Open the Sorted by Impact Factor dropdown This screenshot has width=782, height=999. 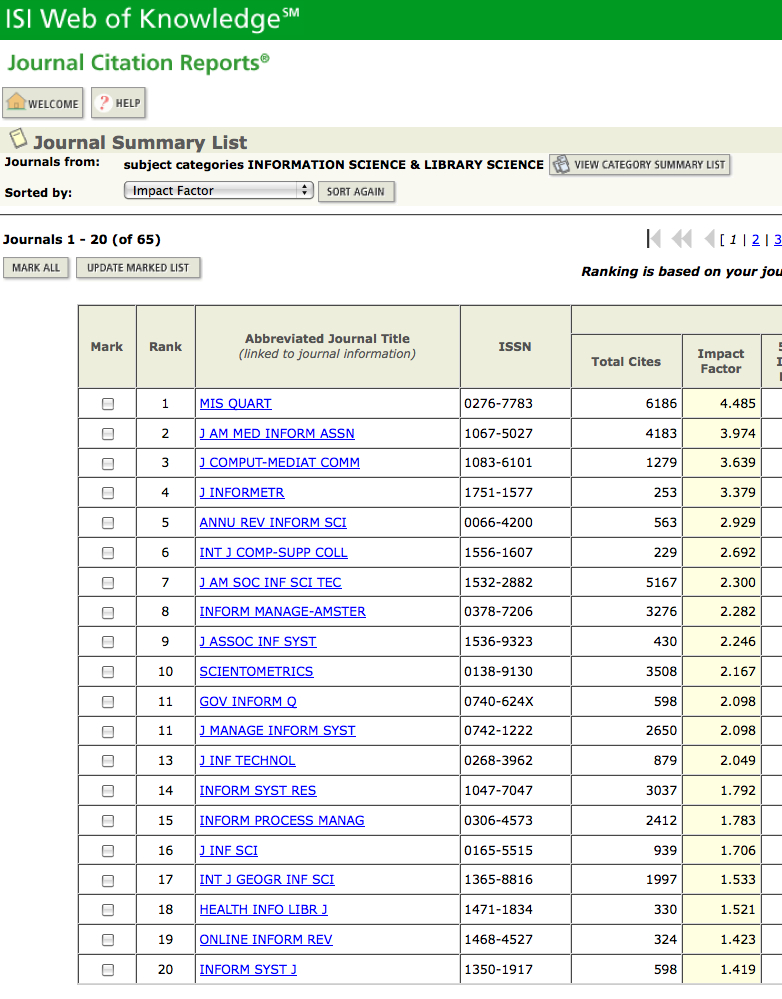218,190
